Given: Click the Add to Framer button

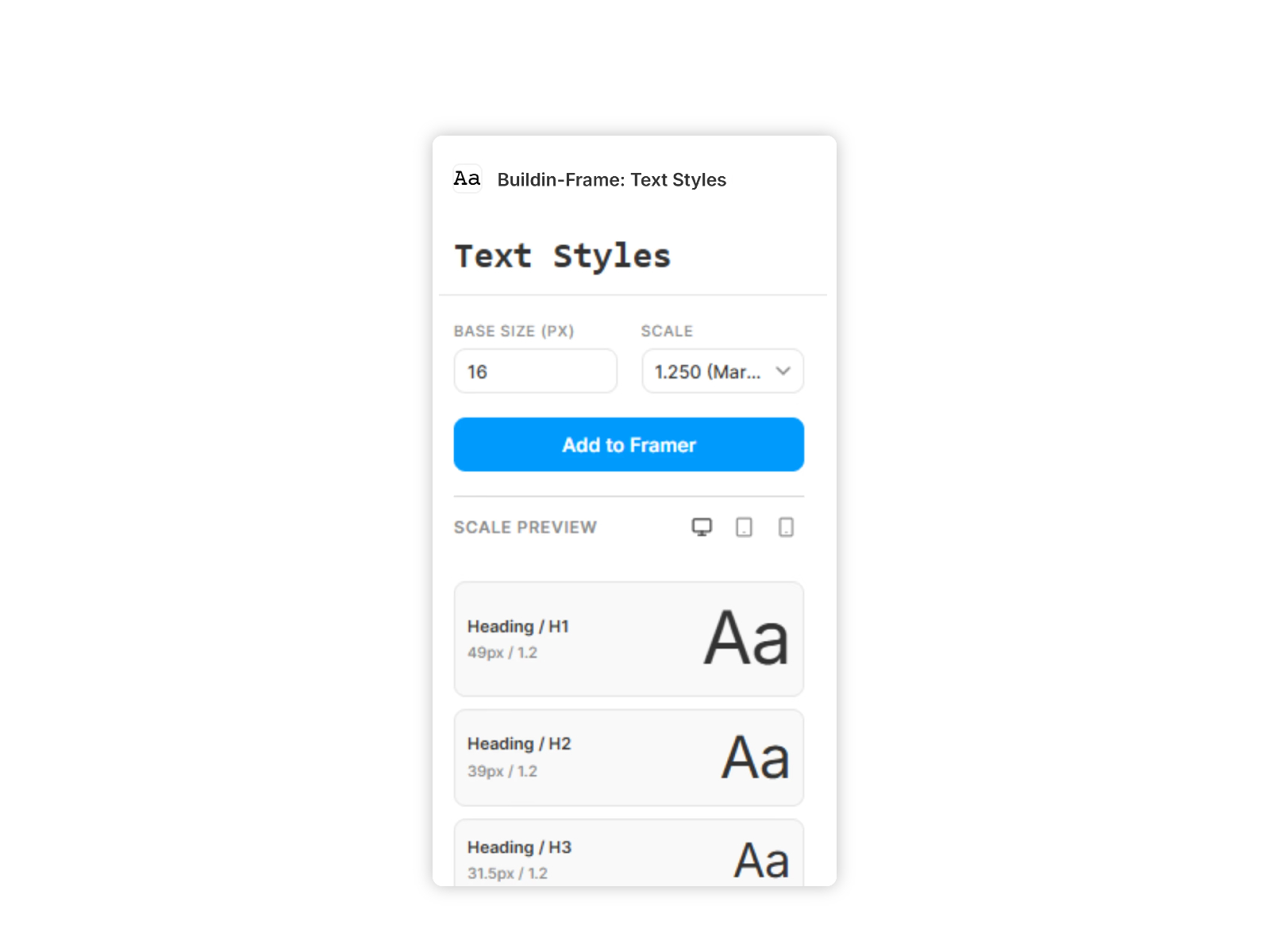Looking at the screenshot, I should pyautogui.click(x=628, y=444).
